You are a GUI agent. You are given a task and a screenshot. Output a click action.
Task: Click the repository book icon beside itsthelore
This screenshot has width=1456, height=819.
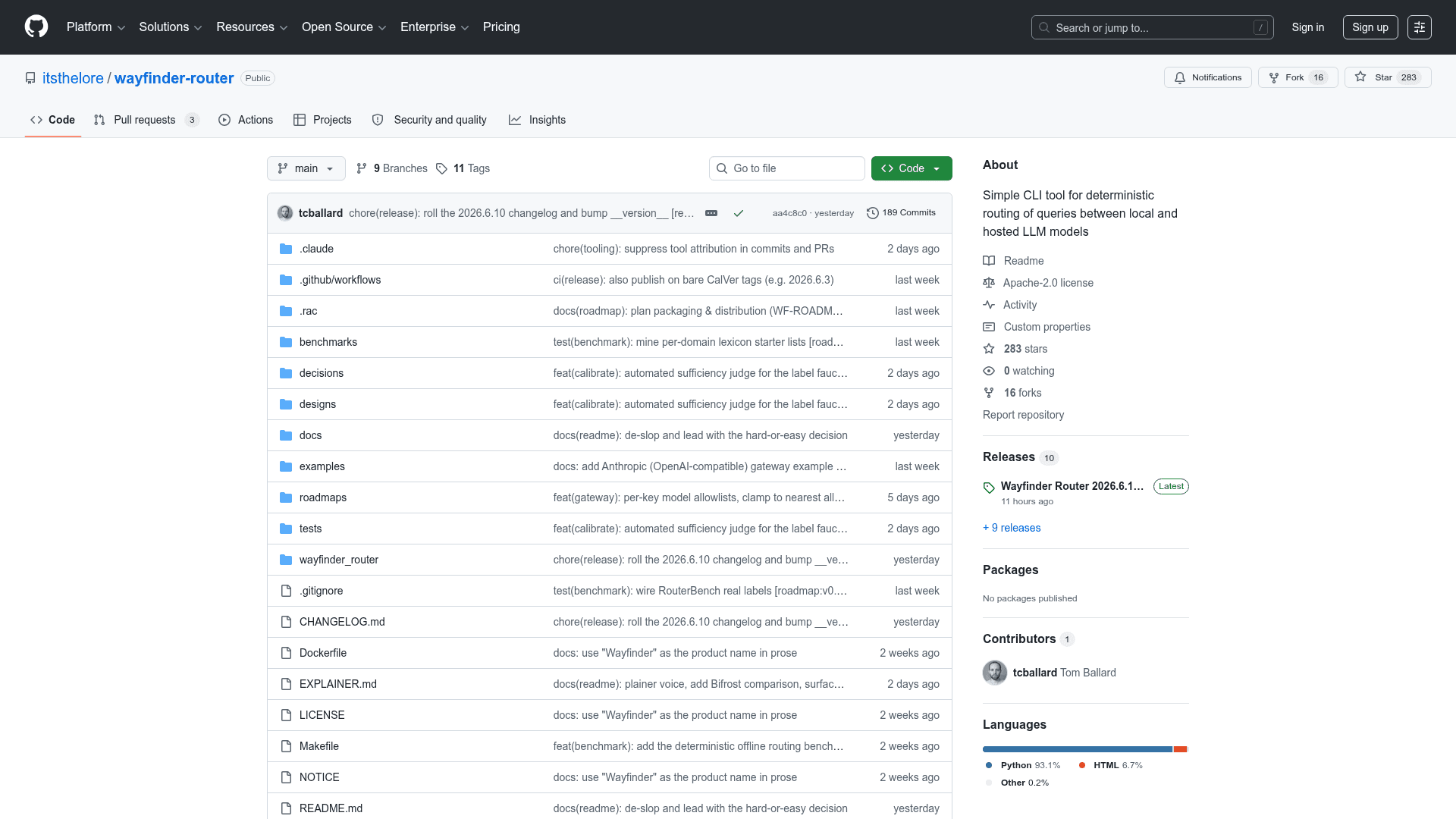point(30,78)
